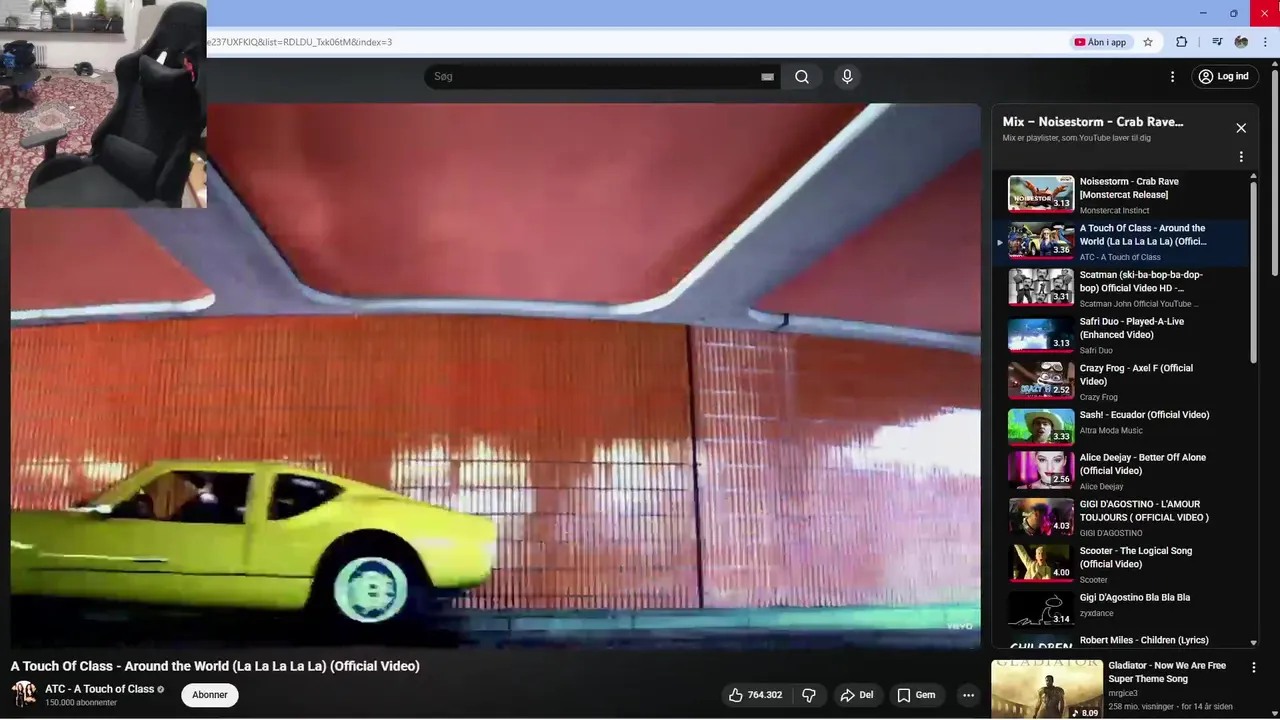The image size is (1280, 720).
Task: Open Chrome extensions puzzle icon
Action: 1182,42
